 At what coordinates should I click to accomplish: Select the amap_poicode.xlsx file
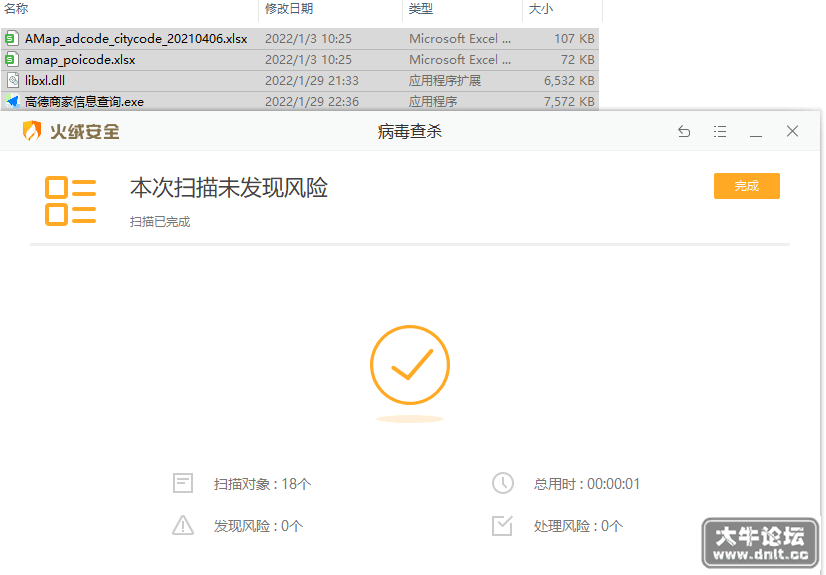tap(300, 60)
